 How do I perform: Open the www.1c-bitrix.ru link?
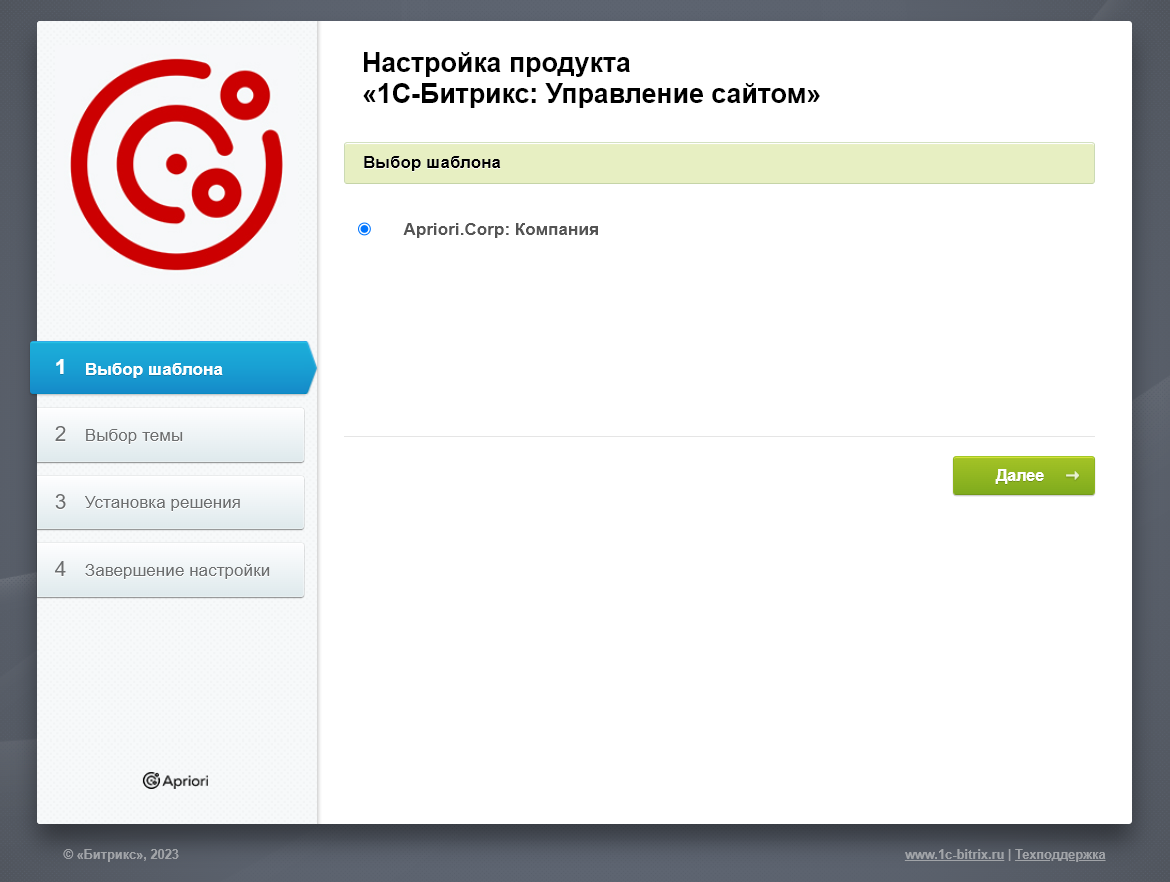954,854
